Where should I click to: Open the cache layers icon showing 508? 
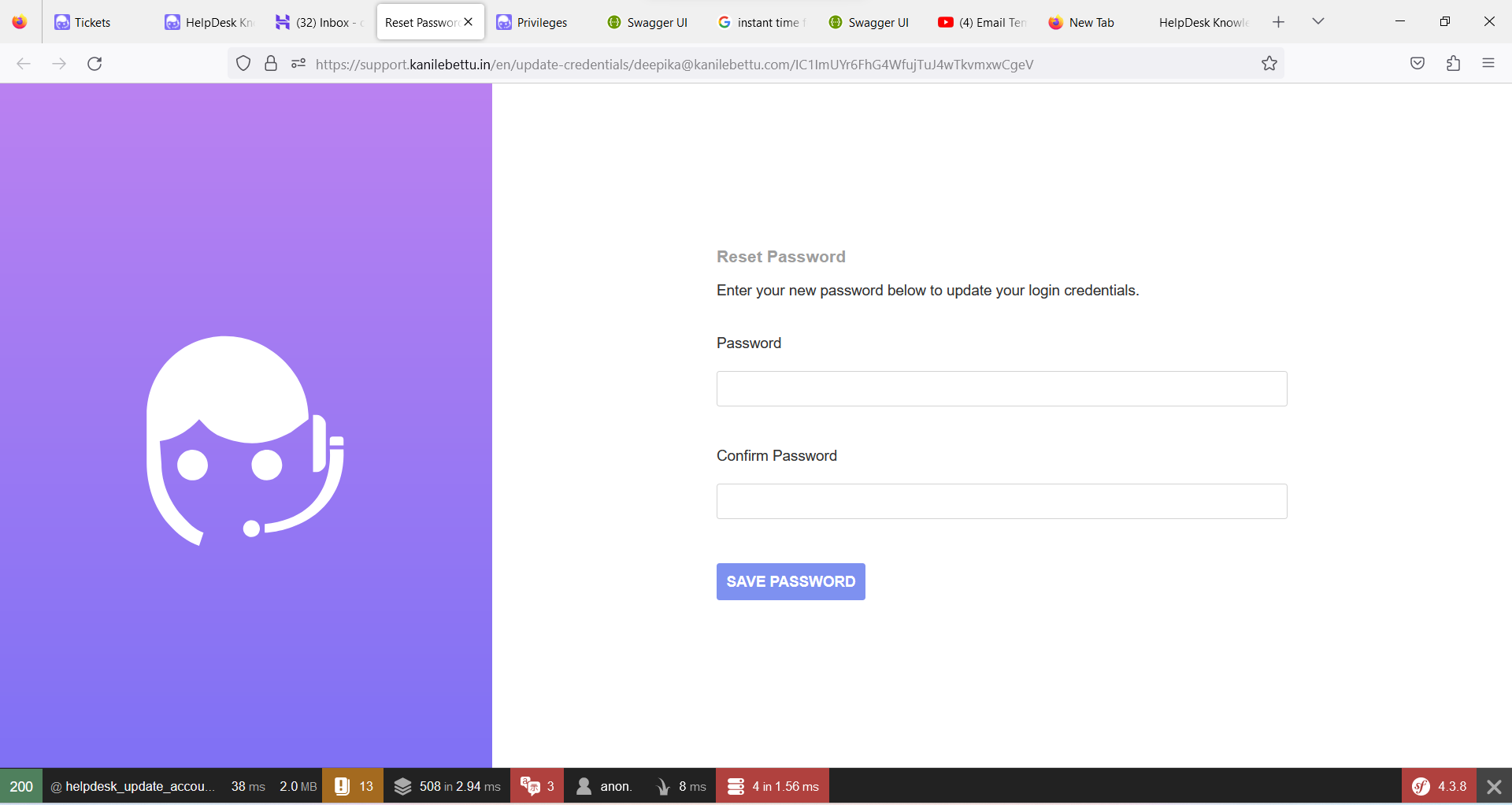447,786
